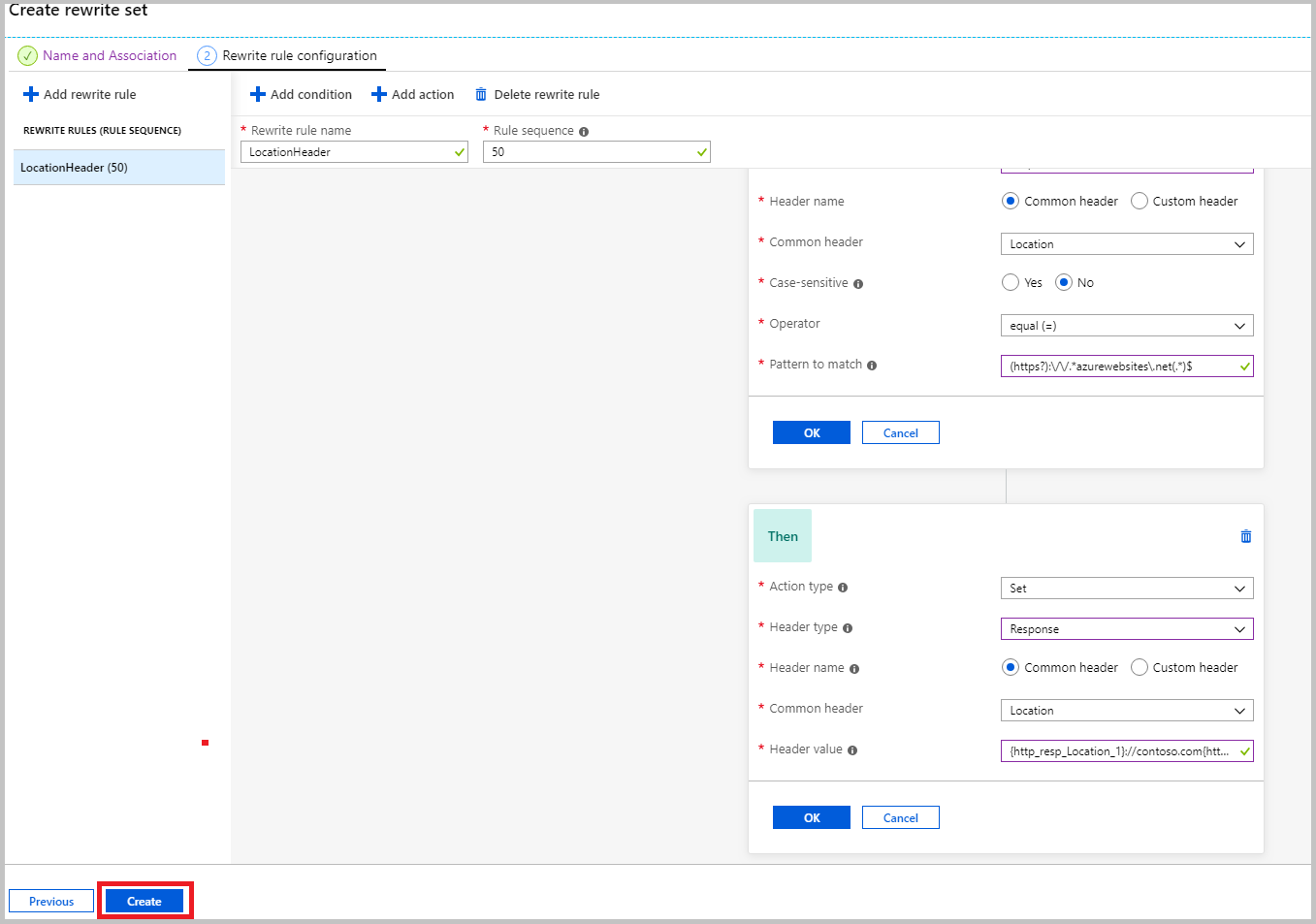This screenshot has width=1316, height=924.
Task: Click trash icon in the Then section
Action: 1245,535
